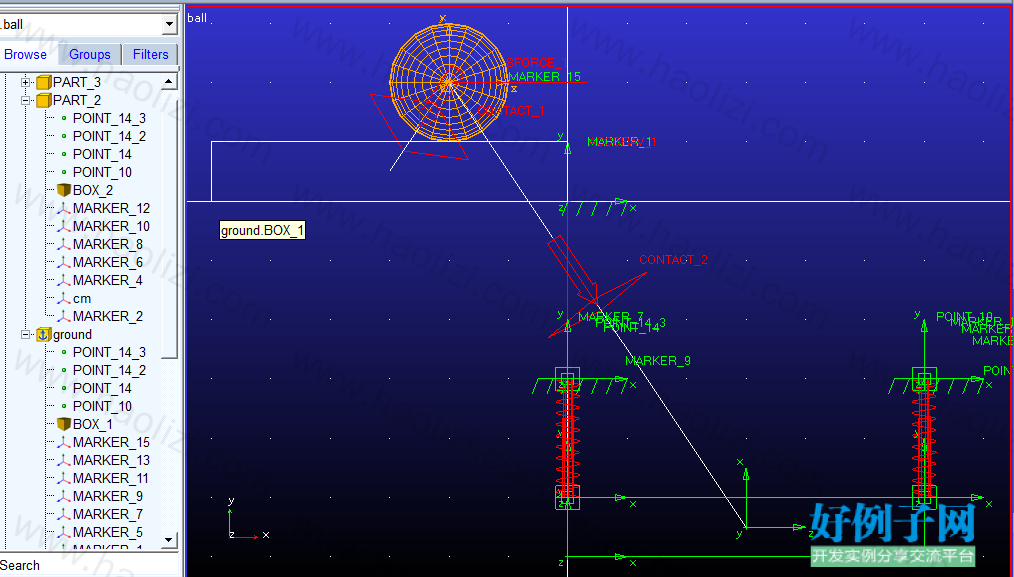Click the MARKER_13 axis icon

63,461
